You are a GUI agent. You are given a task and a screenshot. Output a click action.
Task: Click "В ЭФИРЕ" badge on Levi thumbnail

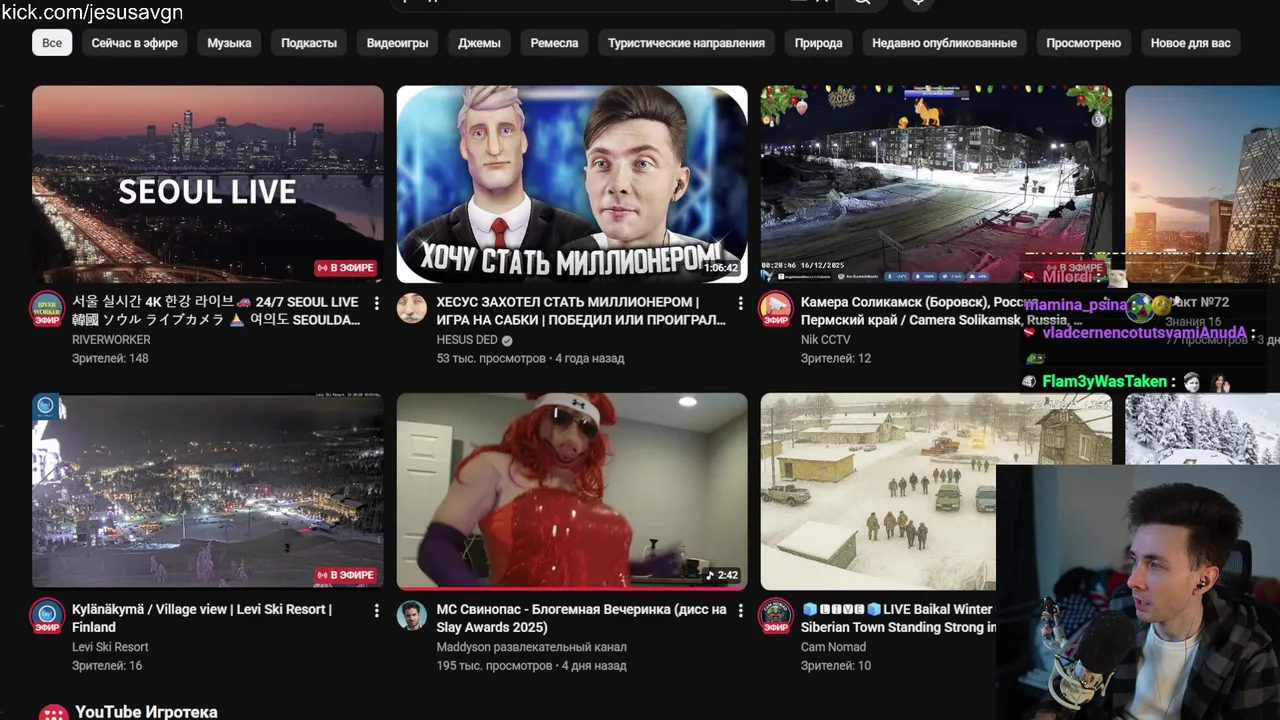click(346, 575)
